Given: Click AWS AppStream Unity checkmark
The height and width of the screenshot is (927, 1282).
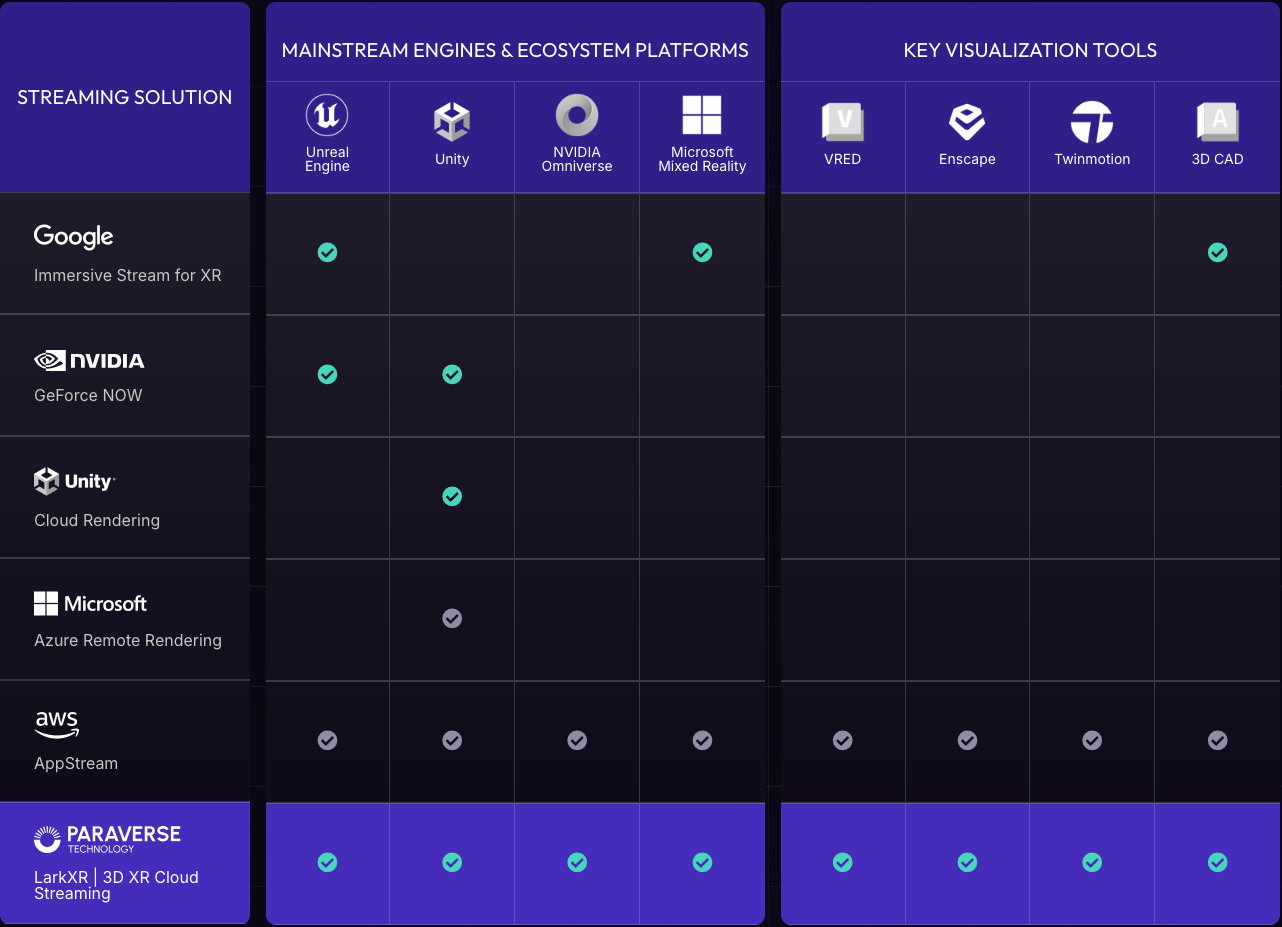Looking at the screenshot, I should (452, 740).
